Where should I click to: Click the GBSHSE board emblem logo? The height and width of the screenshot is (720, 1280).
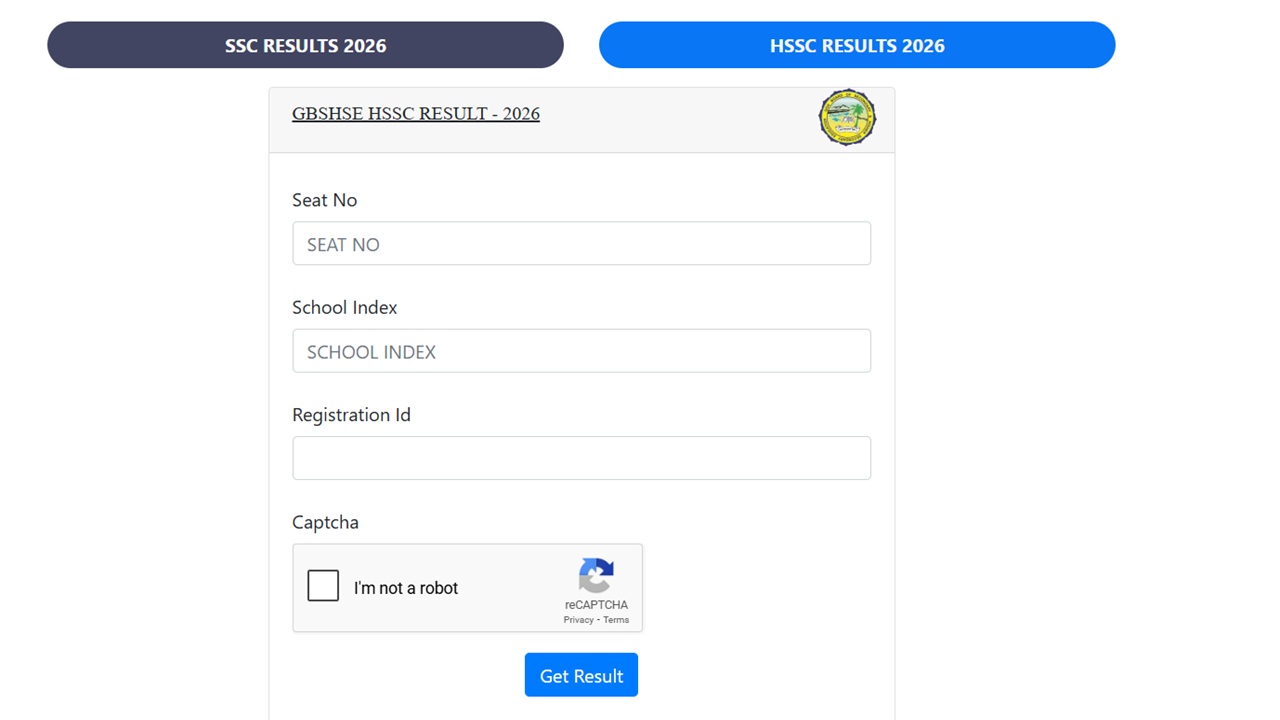tap(847, 117)
